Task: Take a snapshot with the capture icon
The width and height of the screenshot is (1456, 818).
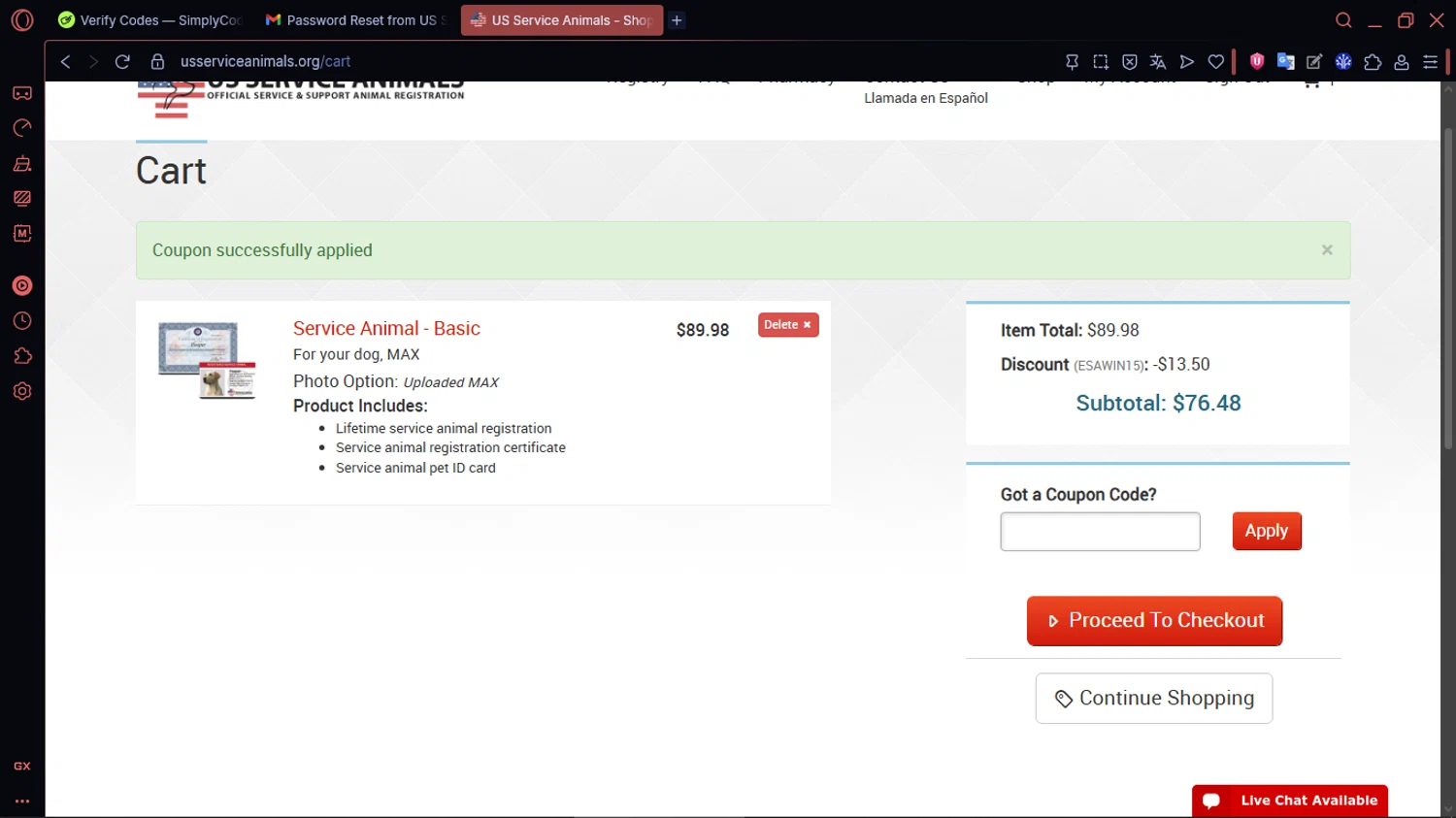Action: pyautogui.click(x=1101, y=61)
